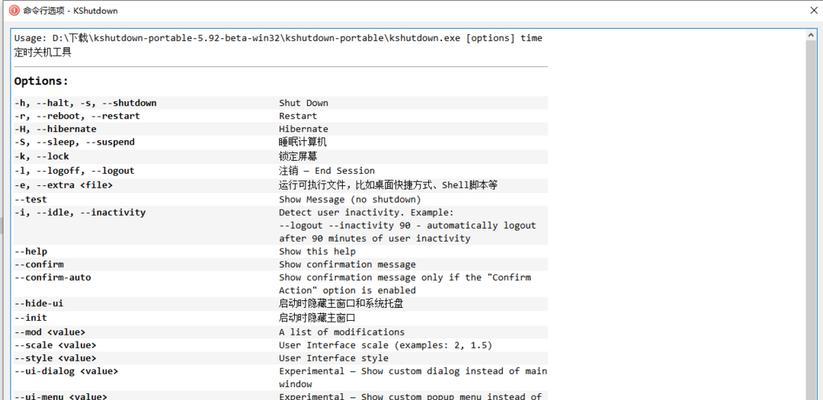The image size is (823, 400).
Task: Click the '-H, --hibernate' option
Action: (x=55, y=129)
